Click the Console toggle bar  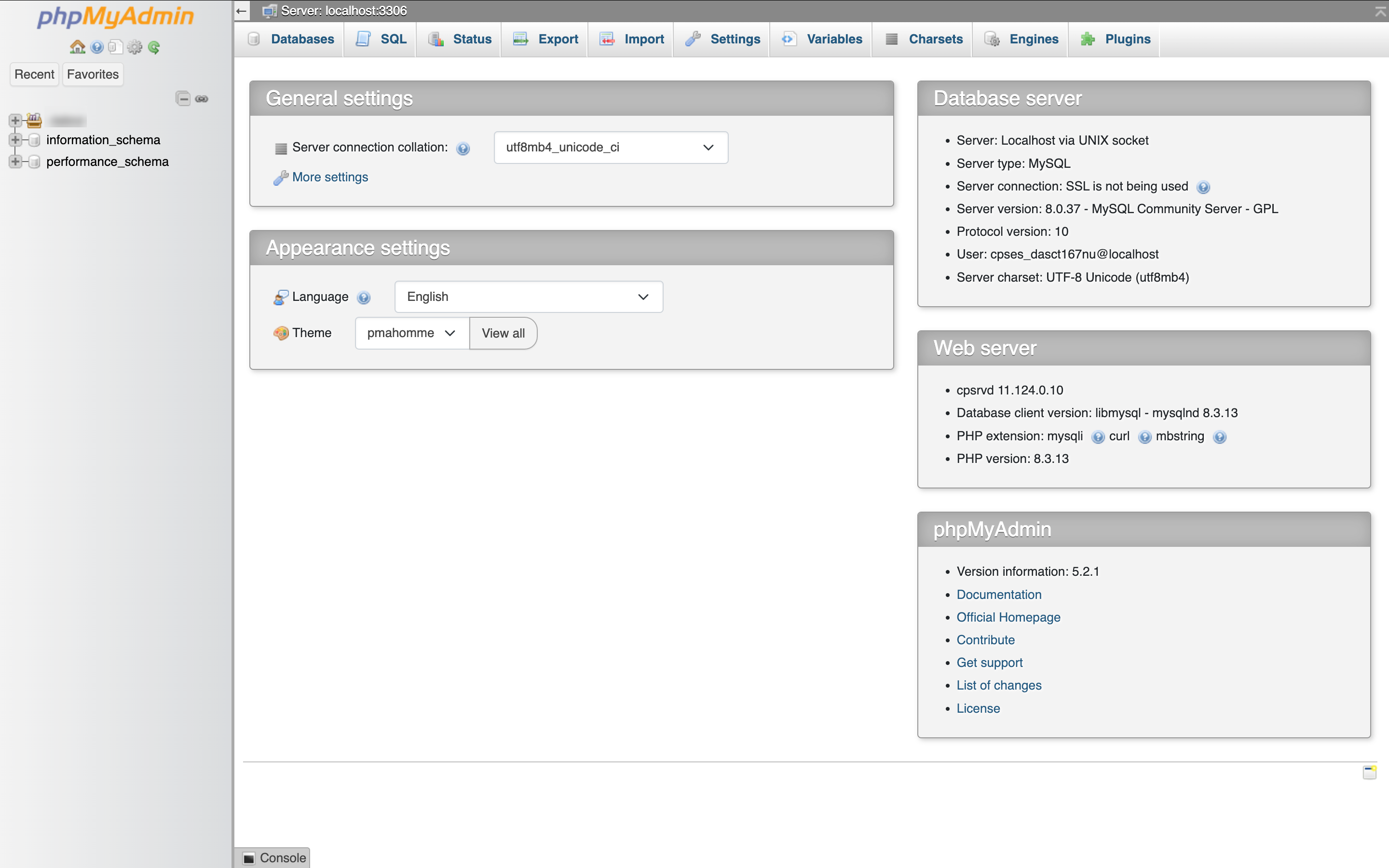click(x=275, y=858)
